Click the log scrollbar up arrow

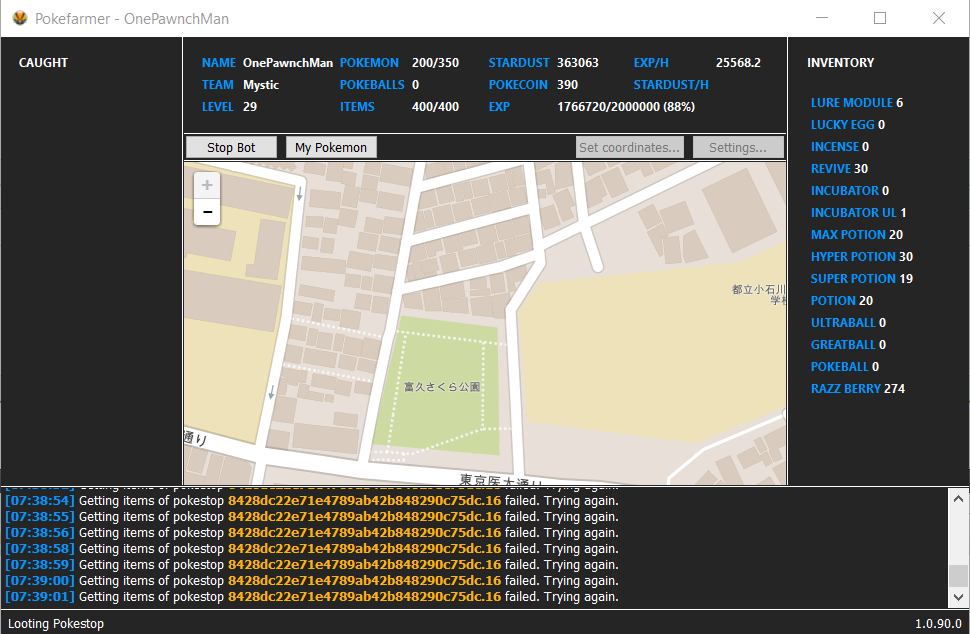tap(958, 499)
